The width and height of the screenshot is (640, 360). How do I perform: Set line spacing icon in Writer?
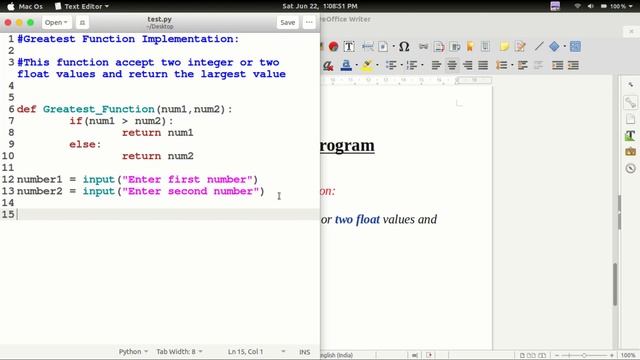(502, 65)
